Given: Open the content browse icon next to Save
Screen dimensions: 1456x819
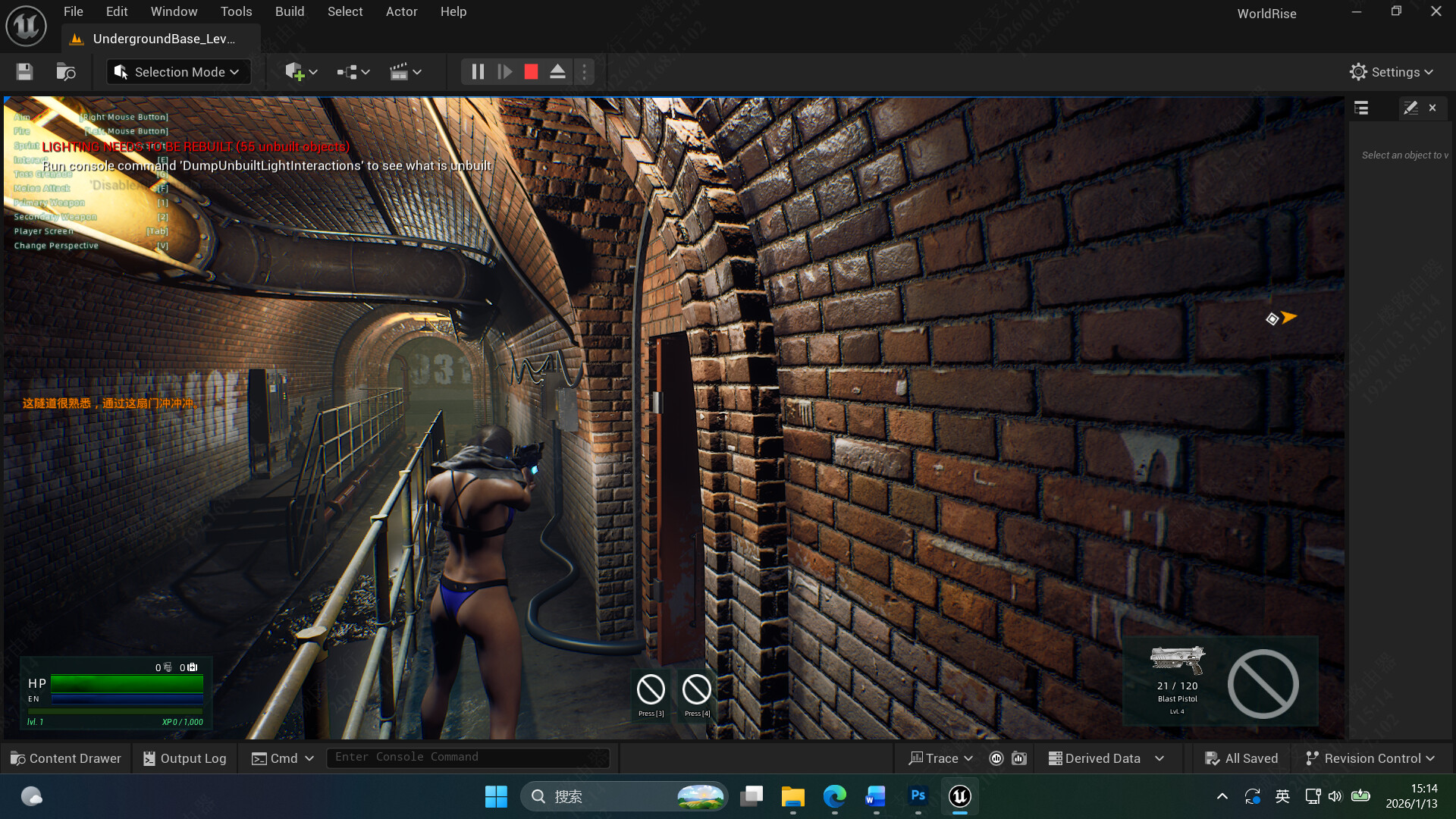Looking at the screenshot, I should [65, 71].
